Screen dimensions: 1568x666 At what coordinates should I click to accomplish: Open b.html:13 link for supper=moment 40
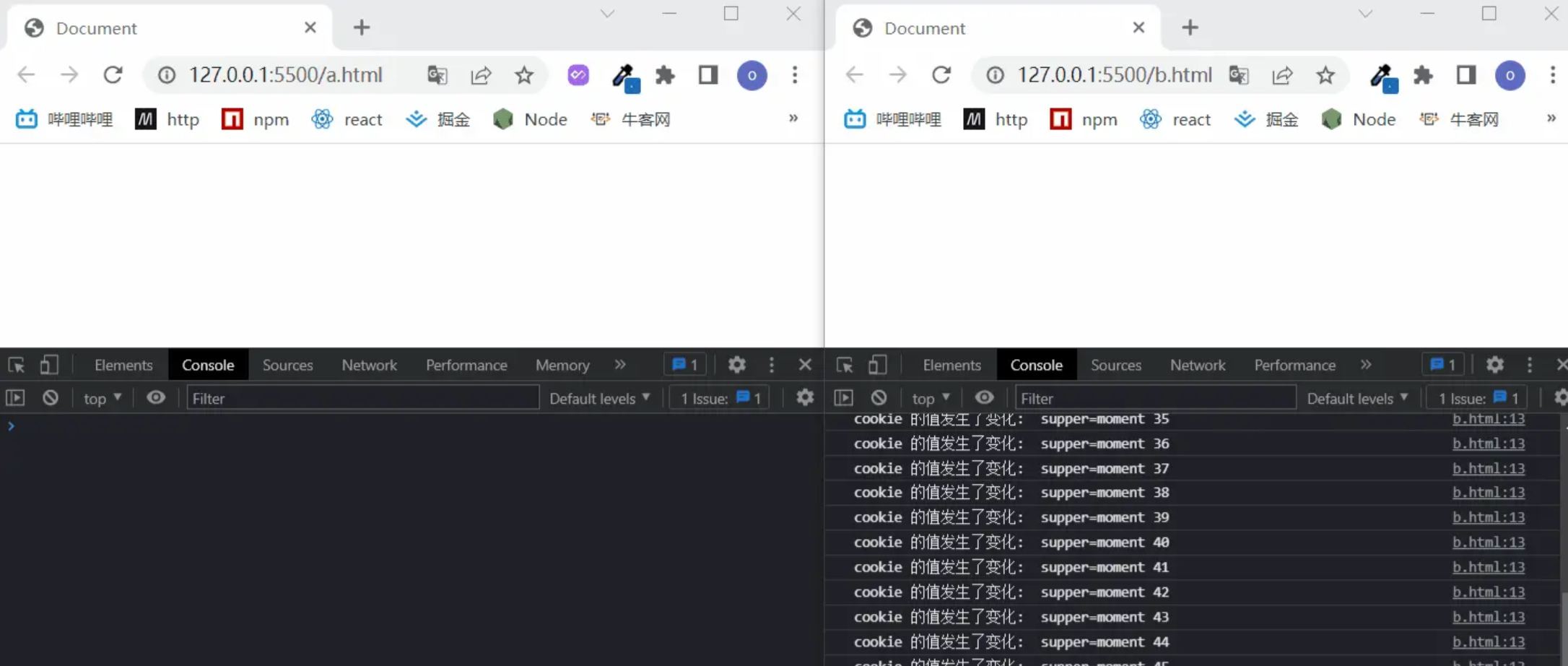coord(1488,542)
